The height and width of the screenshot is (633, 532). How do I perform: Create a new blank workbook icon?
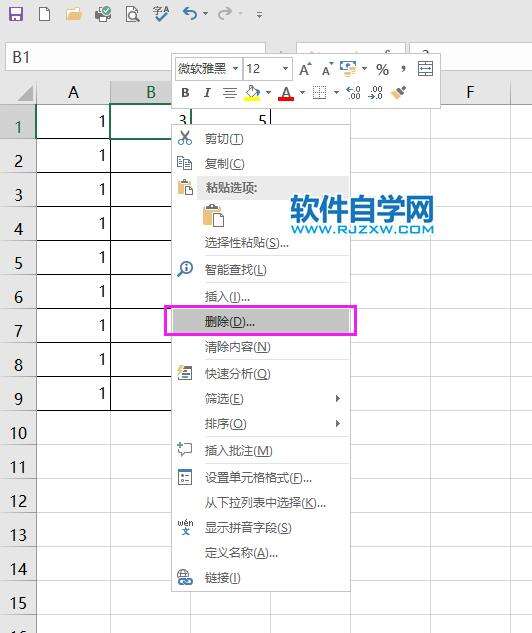point(44,14)
